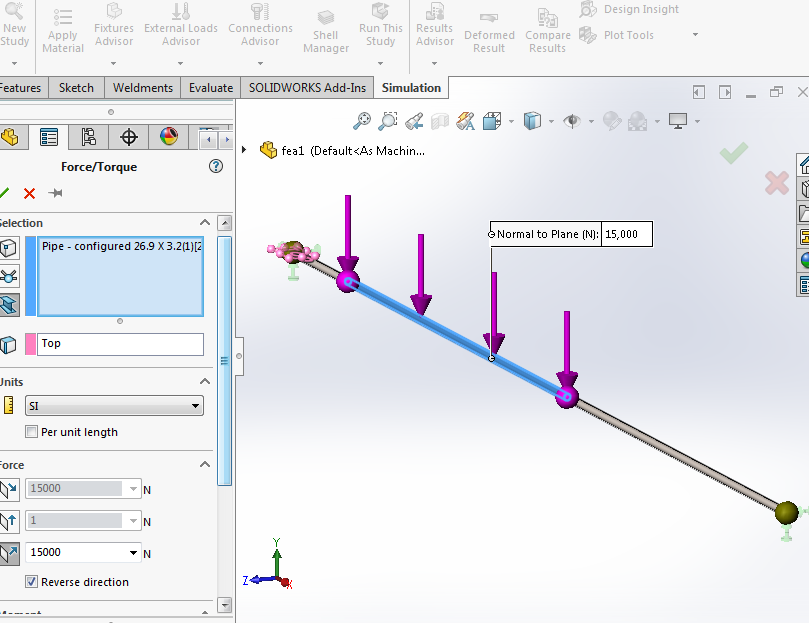809x623 pixels.
Task: Enable Per unit length checkbox
Action: (x=31, y=432)
